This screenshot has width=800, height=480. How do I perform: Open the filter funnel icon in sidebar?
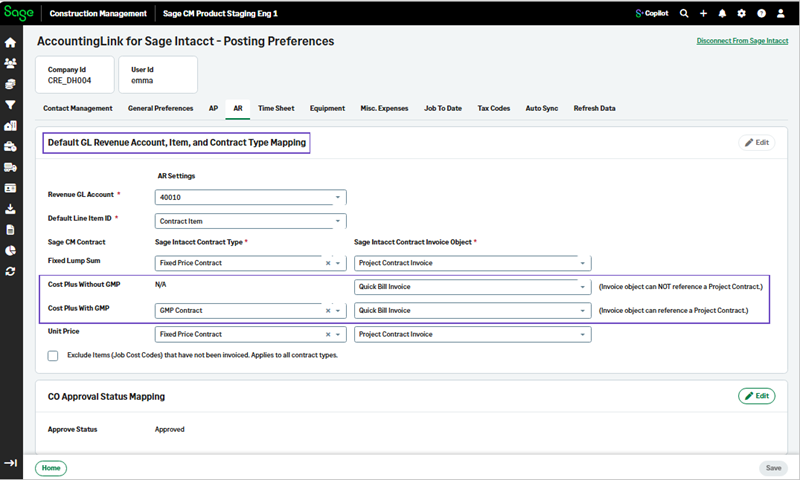[11, 105]
